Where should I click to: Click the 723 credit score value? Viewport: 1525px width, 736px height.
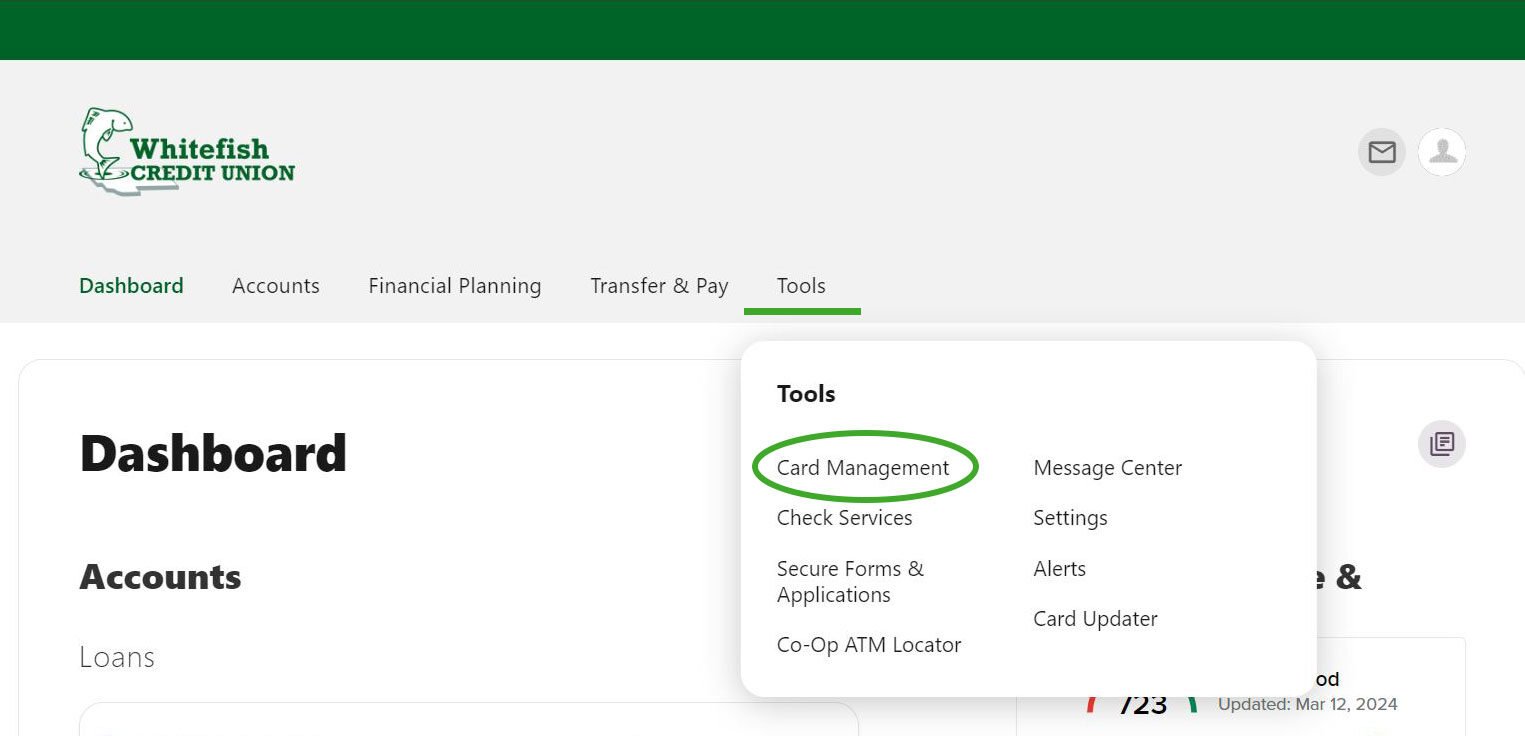click(x=1143, y=705)
